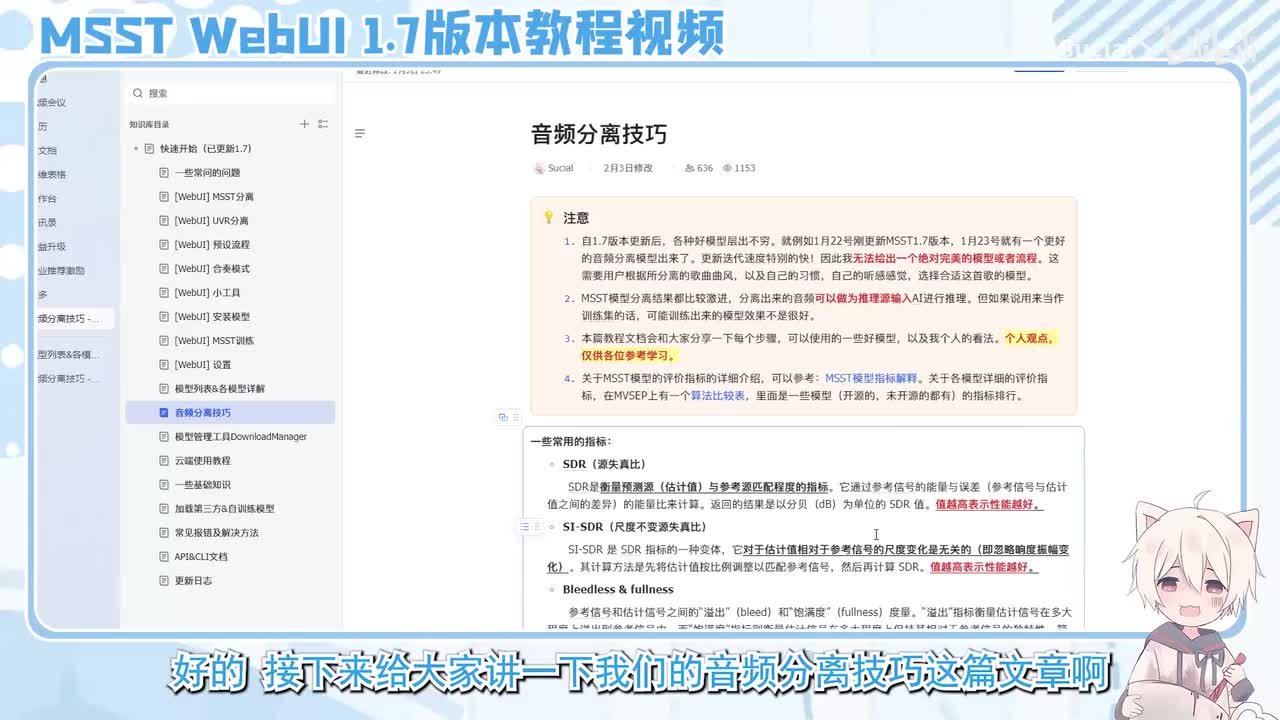Open author Sucial profile link

(x=560, y=168)
